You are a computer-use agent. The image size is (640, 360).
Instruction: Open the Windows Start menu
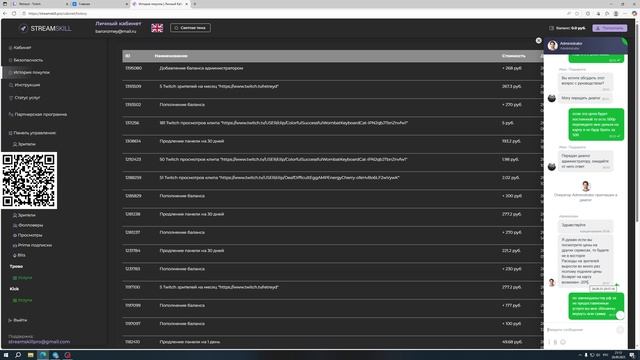pos(6,355)
